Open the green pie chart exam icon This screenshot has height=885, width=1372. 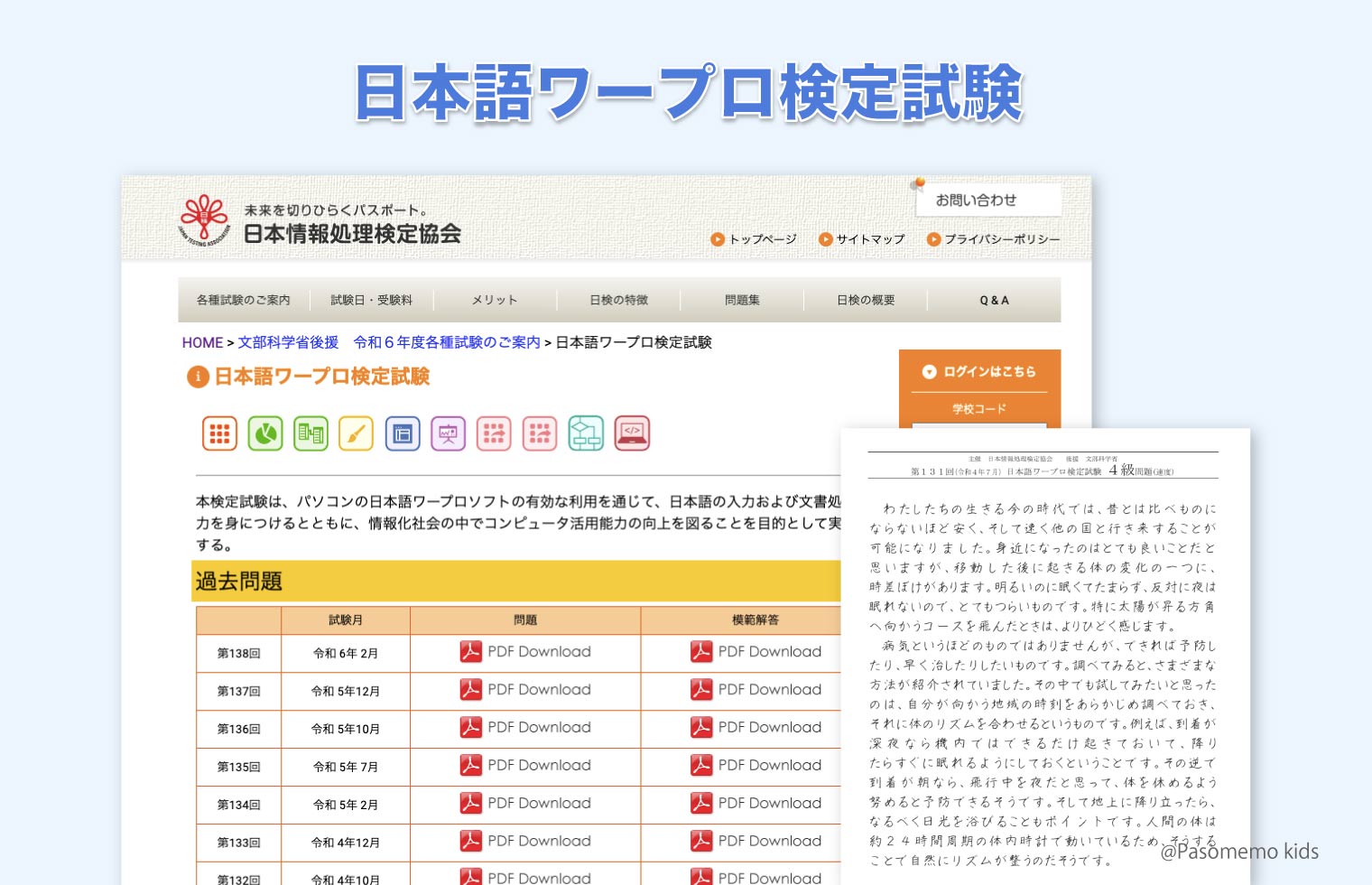265,433
